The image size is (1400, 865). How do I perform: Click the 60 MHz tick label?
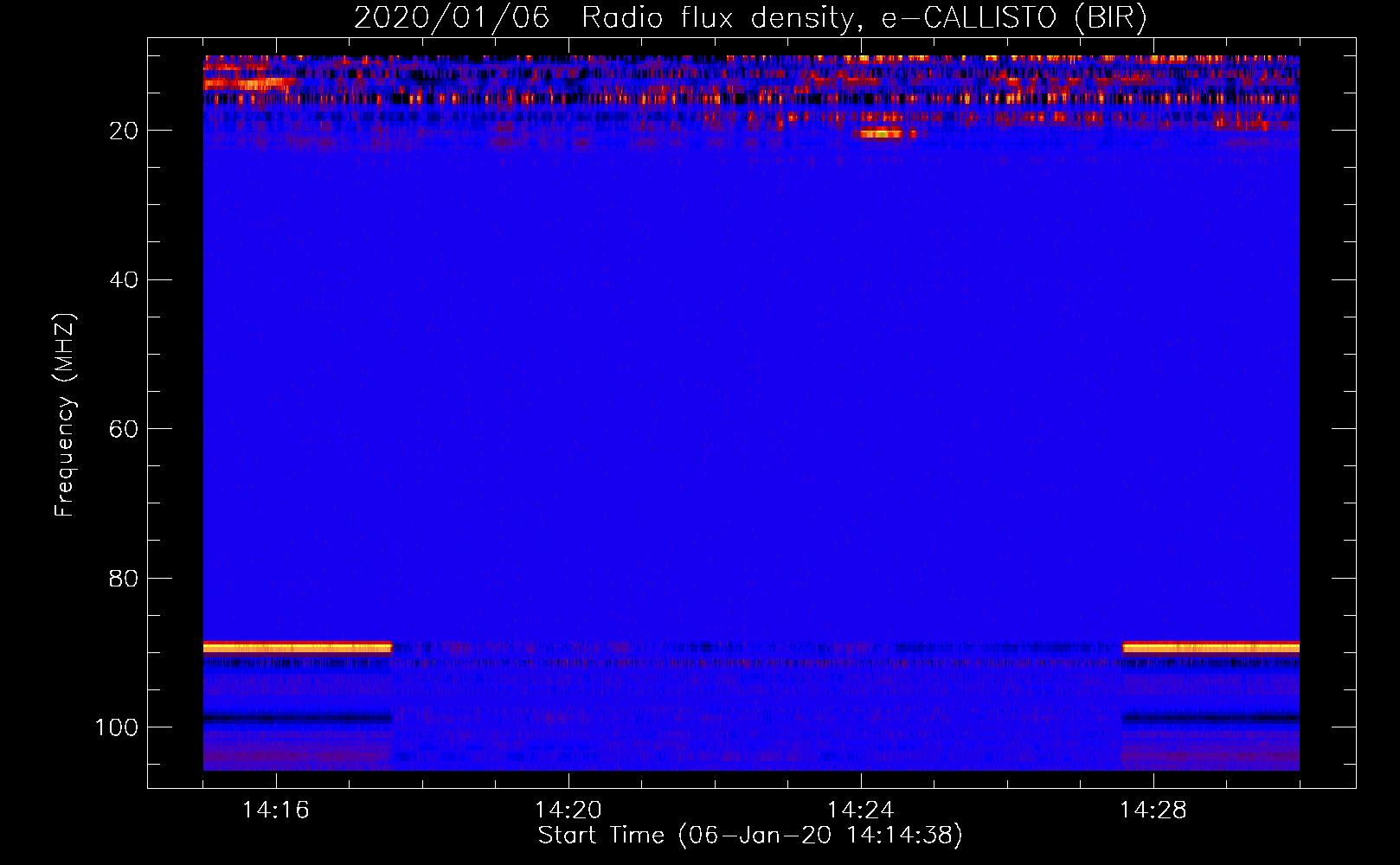point(124,429)
